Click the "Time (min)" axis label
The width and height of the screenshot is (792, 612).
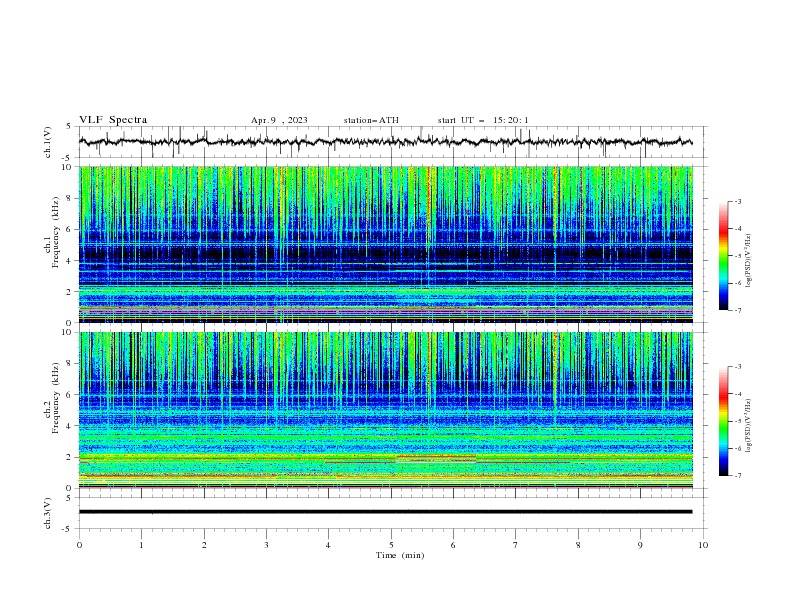coord(400,555)
